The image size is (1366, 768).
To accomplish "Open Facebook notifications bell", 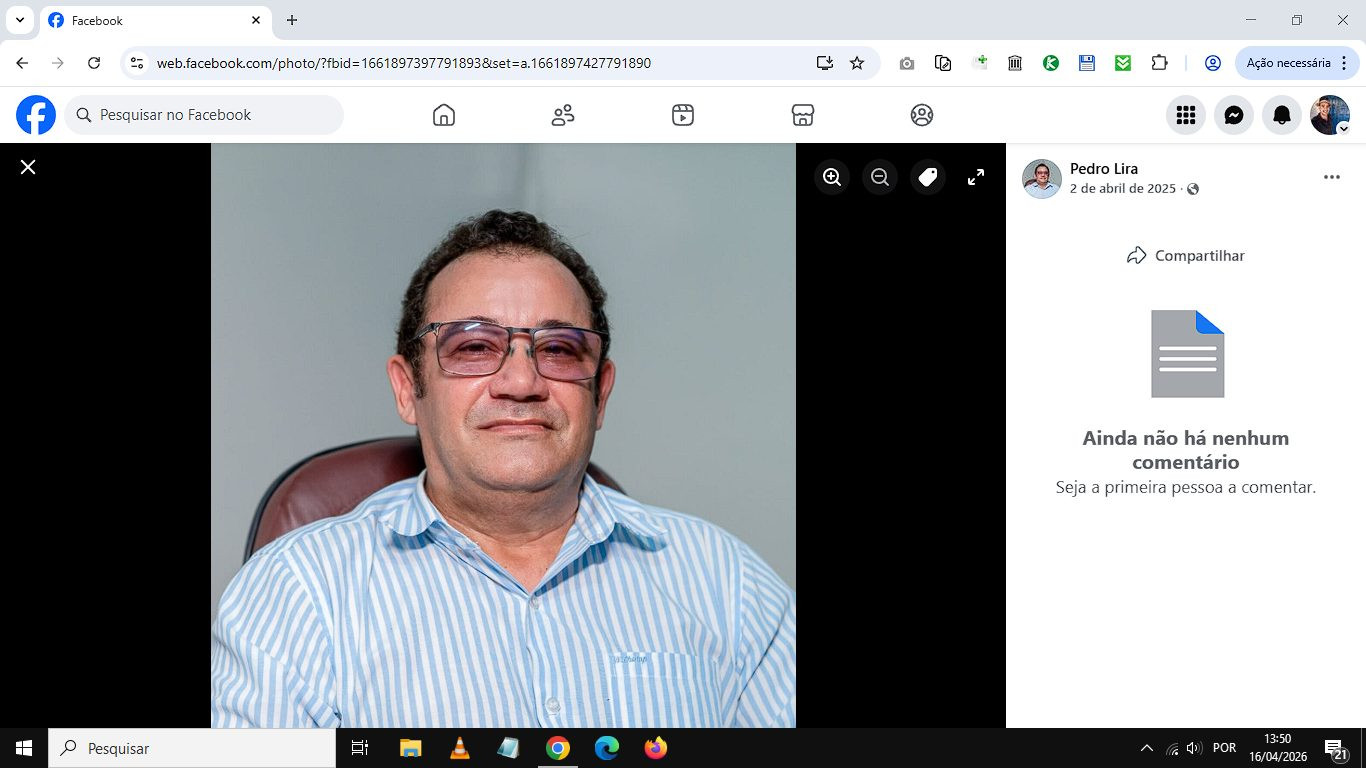I will 1282,115.
